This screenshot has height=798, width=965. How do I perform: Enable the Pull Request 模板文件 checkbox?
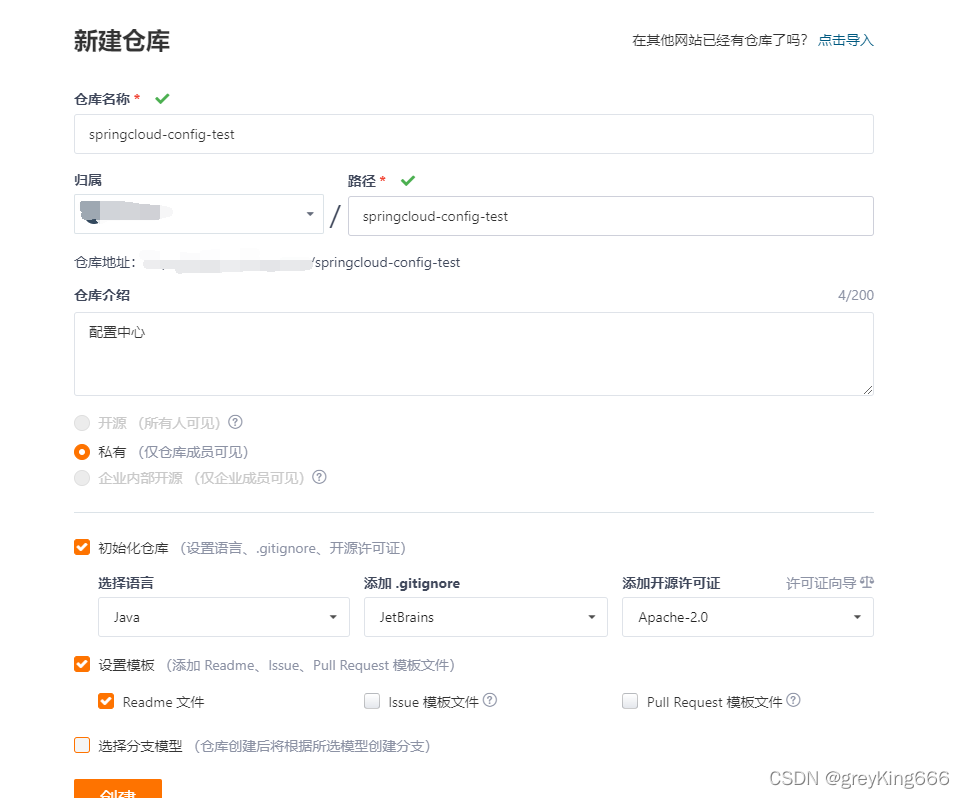(x=630, y=701)
